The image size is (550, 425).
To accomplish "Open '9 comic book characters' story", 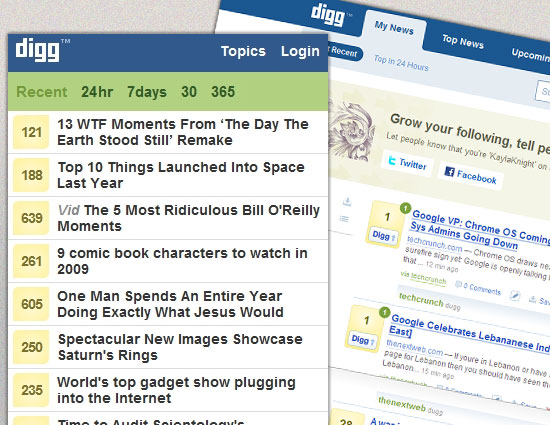I will coord(182,261).
